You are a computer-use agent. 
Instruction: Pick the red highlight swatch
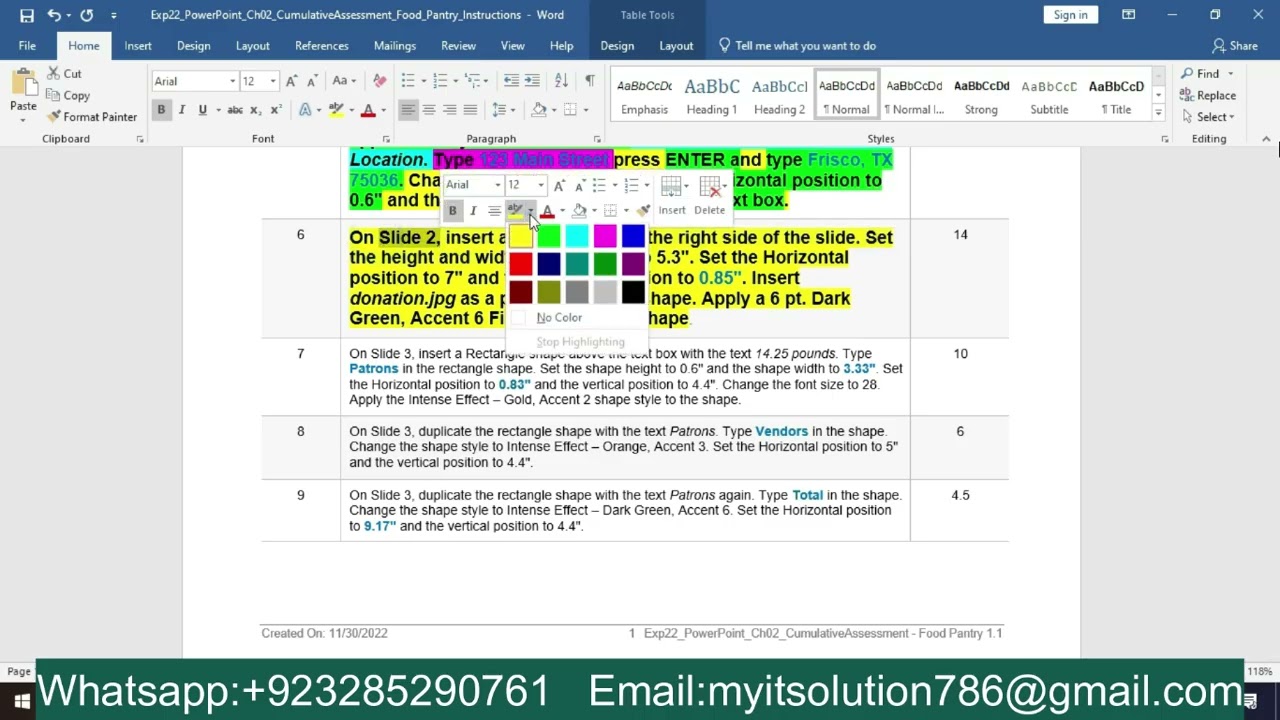tap(521, 264)
